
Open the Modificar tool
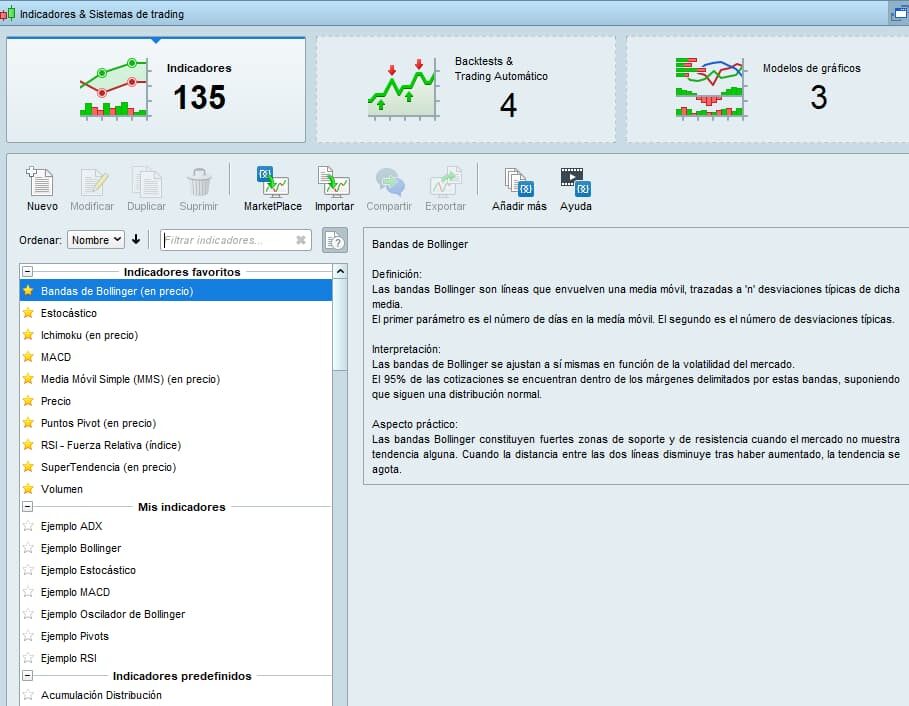click(93, 188)
